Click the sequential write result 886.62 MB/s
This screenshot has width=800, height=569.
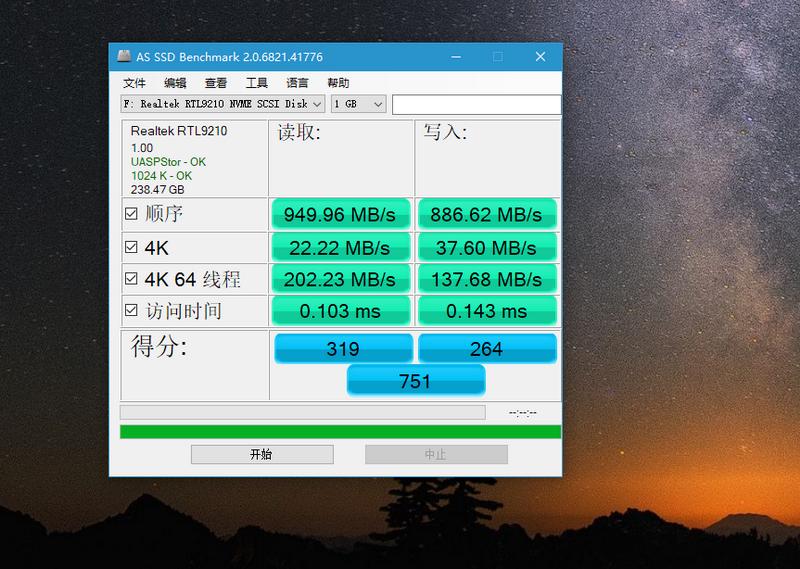click(x=487, y=214)
